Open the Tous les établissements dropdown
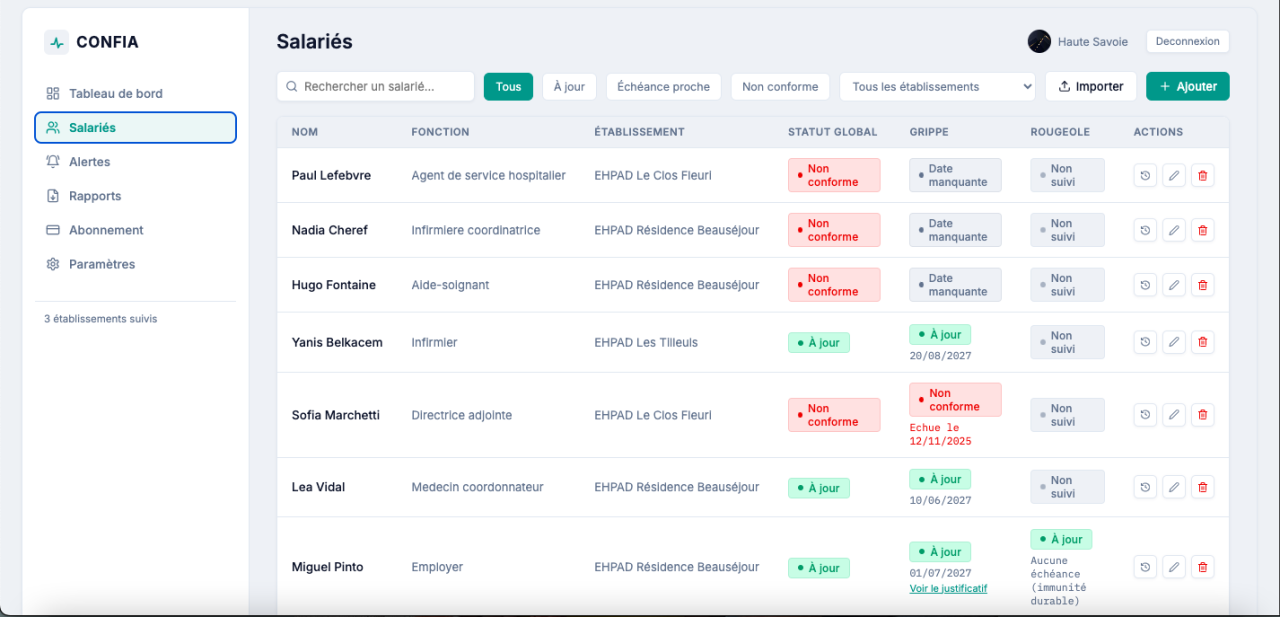 click(938, 87)
